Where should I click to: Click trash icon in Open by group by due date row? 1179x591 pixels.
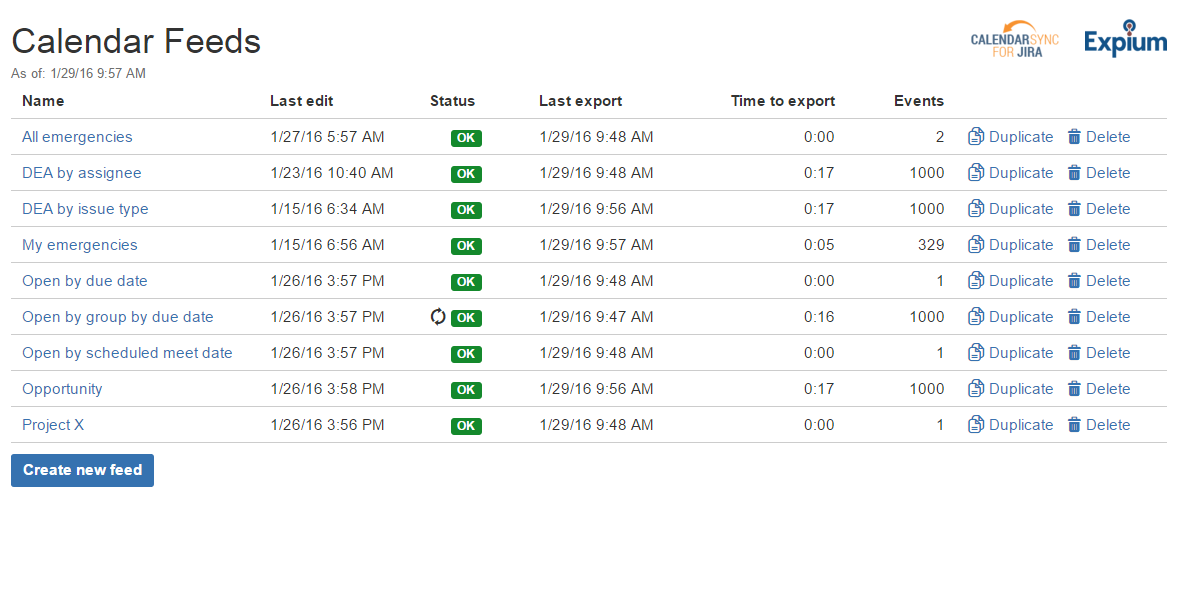[1074, 317]
